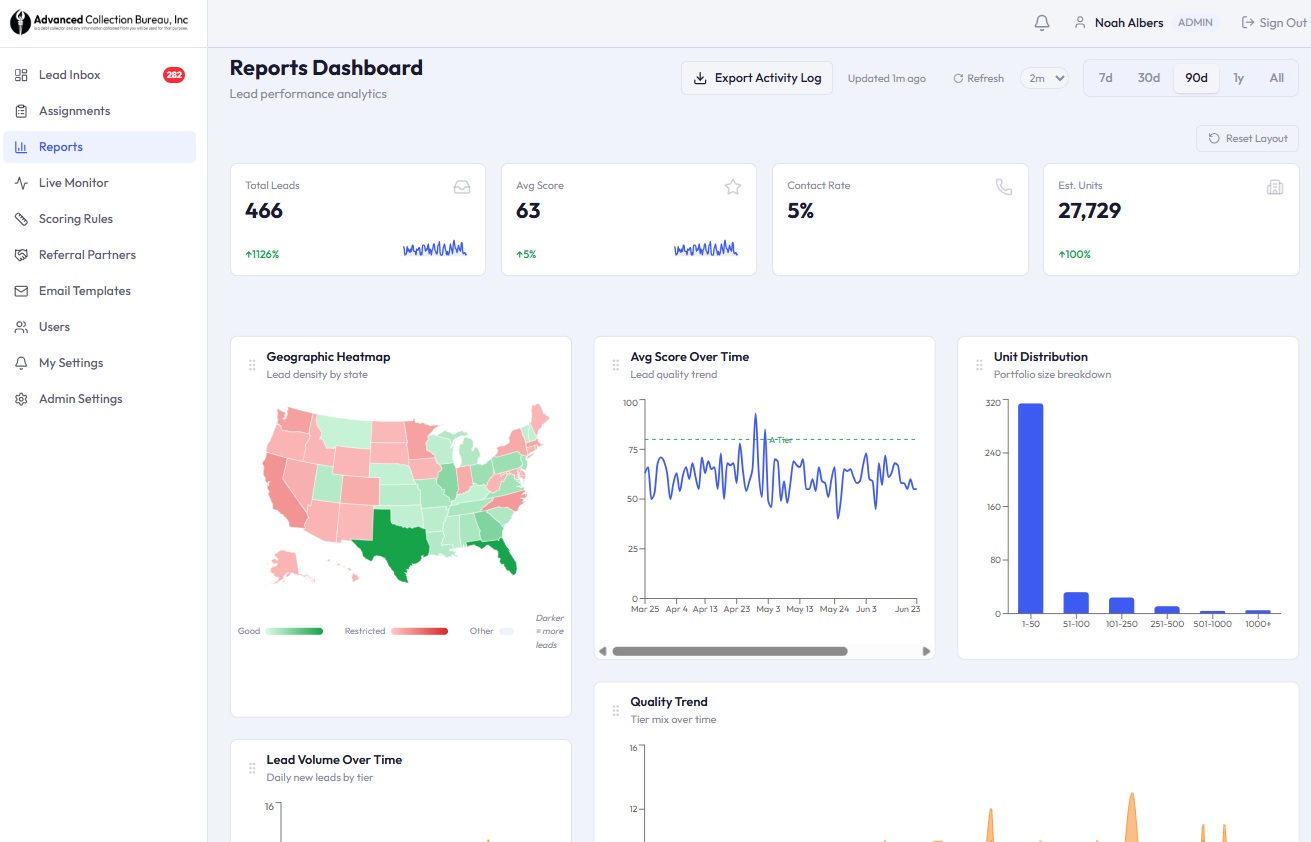Click the Reset Layout rotate icon

click(1214, 138)
